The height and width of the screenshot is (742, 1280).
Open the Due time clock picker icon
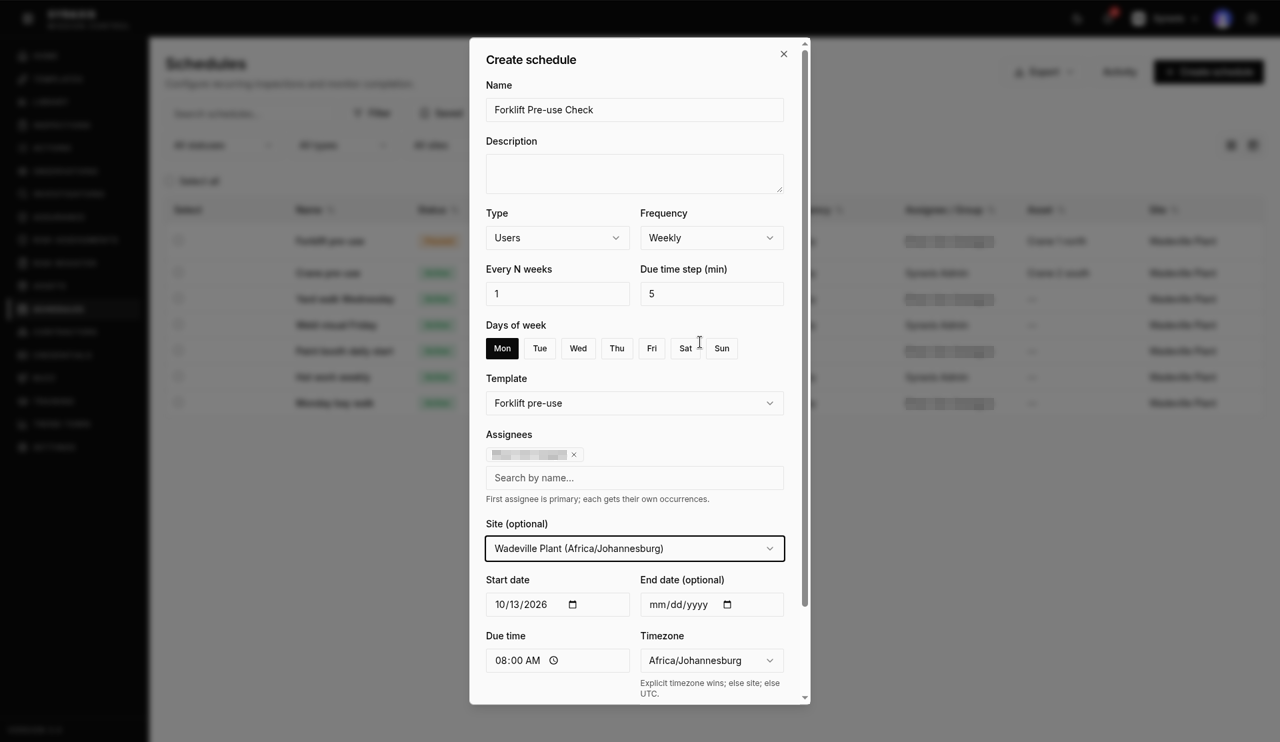(x=554, y=660)
